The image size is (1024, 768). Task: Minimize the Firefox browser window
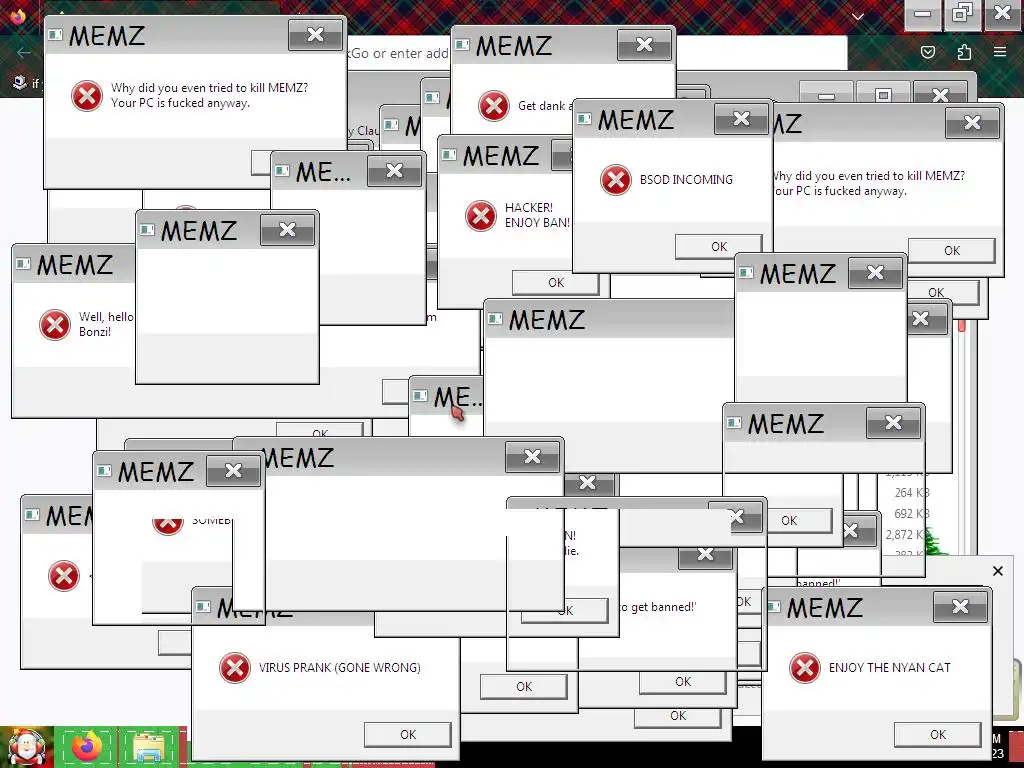click(922, 13)
